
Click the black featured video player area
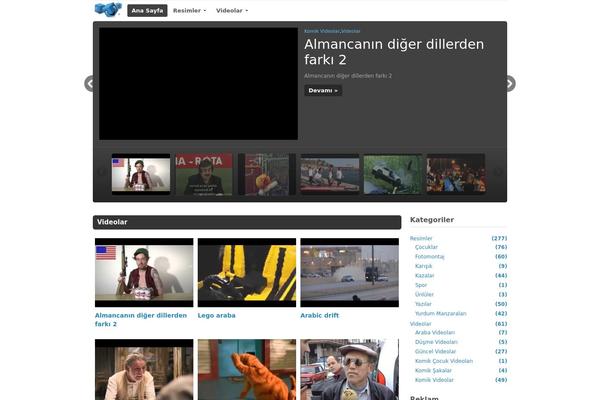[x=199, y=84]
